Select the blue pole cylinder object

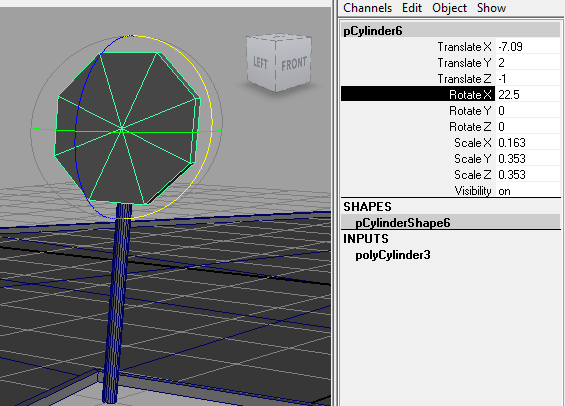pyautogui.click(x=117, y=303)
